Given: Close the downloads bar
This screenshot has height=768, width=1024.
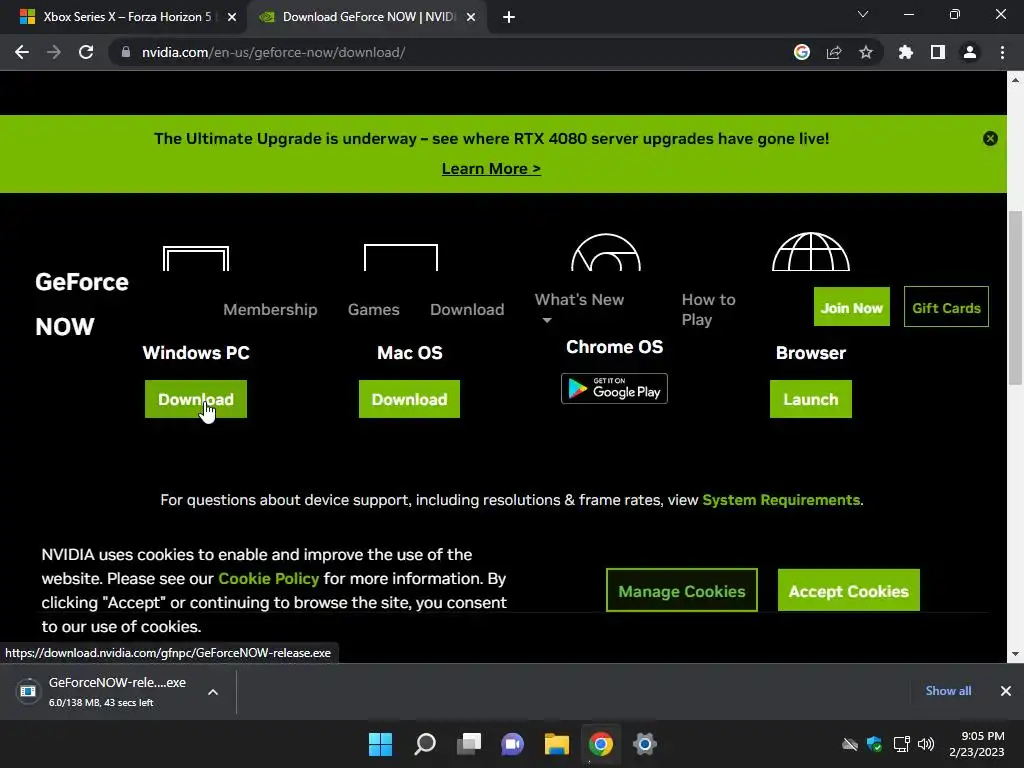Looking at the screenshot, I should click(x=1006, y=691).
